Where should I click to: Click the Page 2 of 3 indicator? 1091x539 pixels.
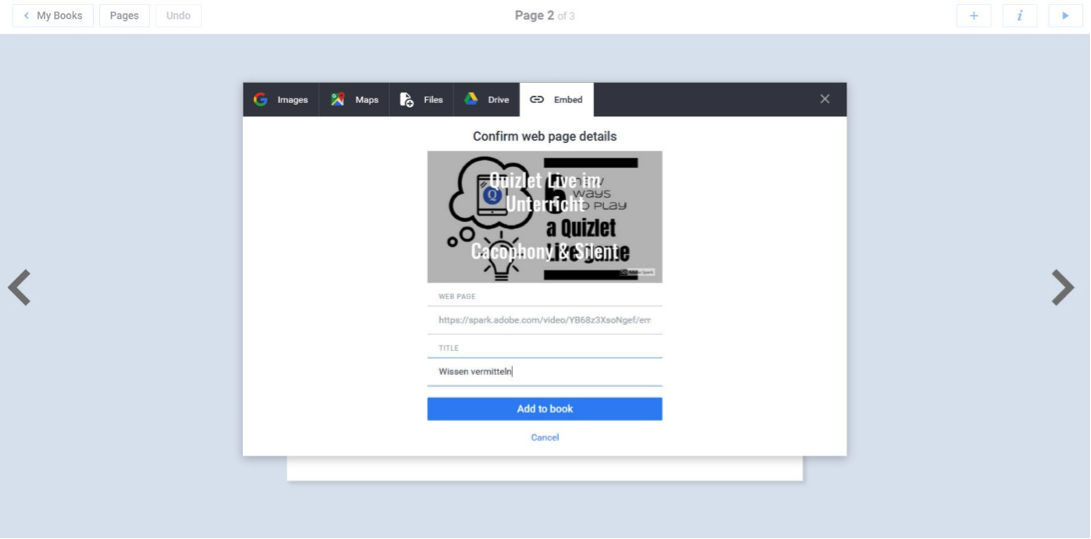[x=545, y=15]
